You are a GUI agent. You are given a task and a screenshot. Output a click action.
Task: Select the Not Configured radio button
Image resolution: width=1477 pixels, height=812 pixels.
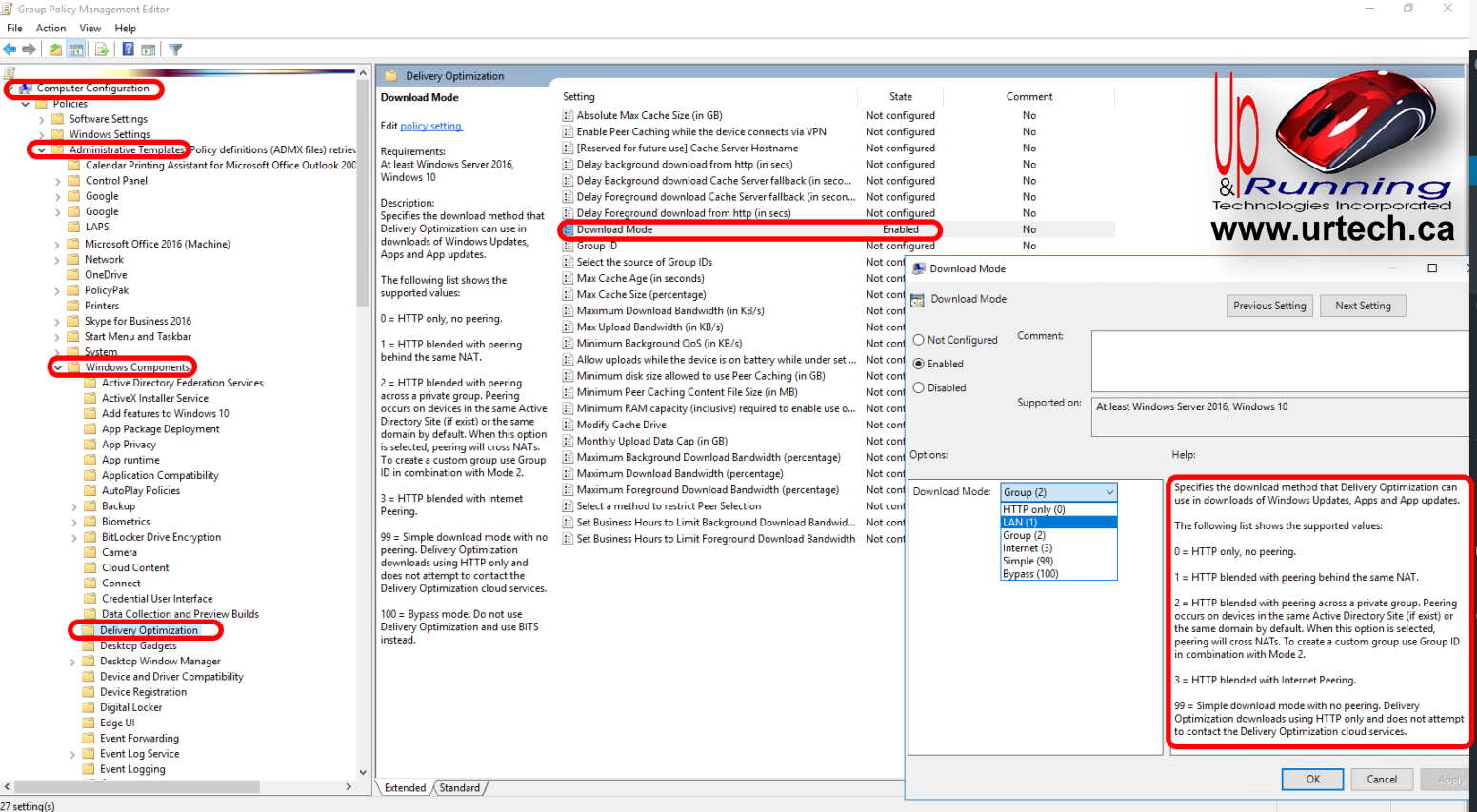[919, 340]
